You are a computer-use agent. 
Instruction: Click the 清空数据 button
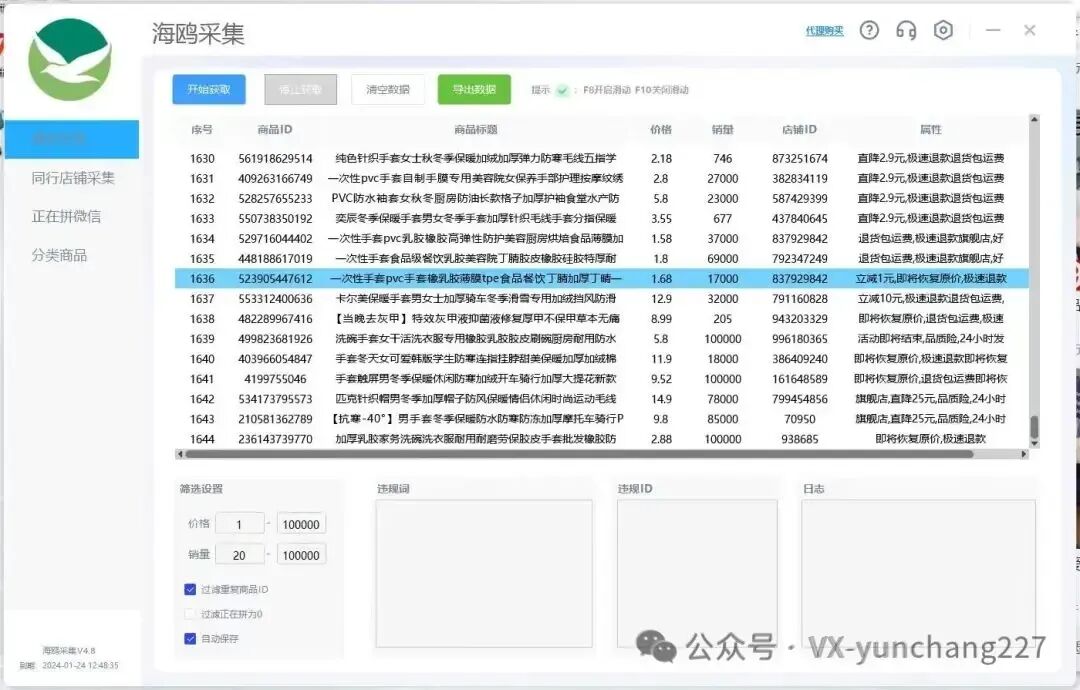[x=388, y=90]
